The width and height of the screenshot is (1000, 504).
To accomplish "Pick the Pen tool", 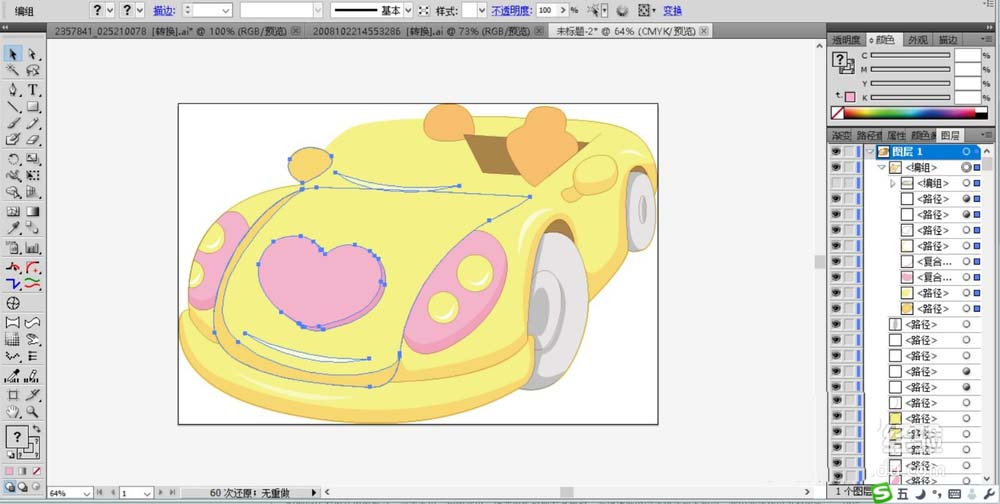I will click(x=14, y=89).
